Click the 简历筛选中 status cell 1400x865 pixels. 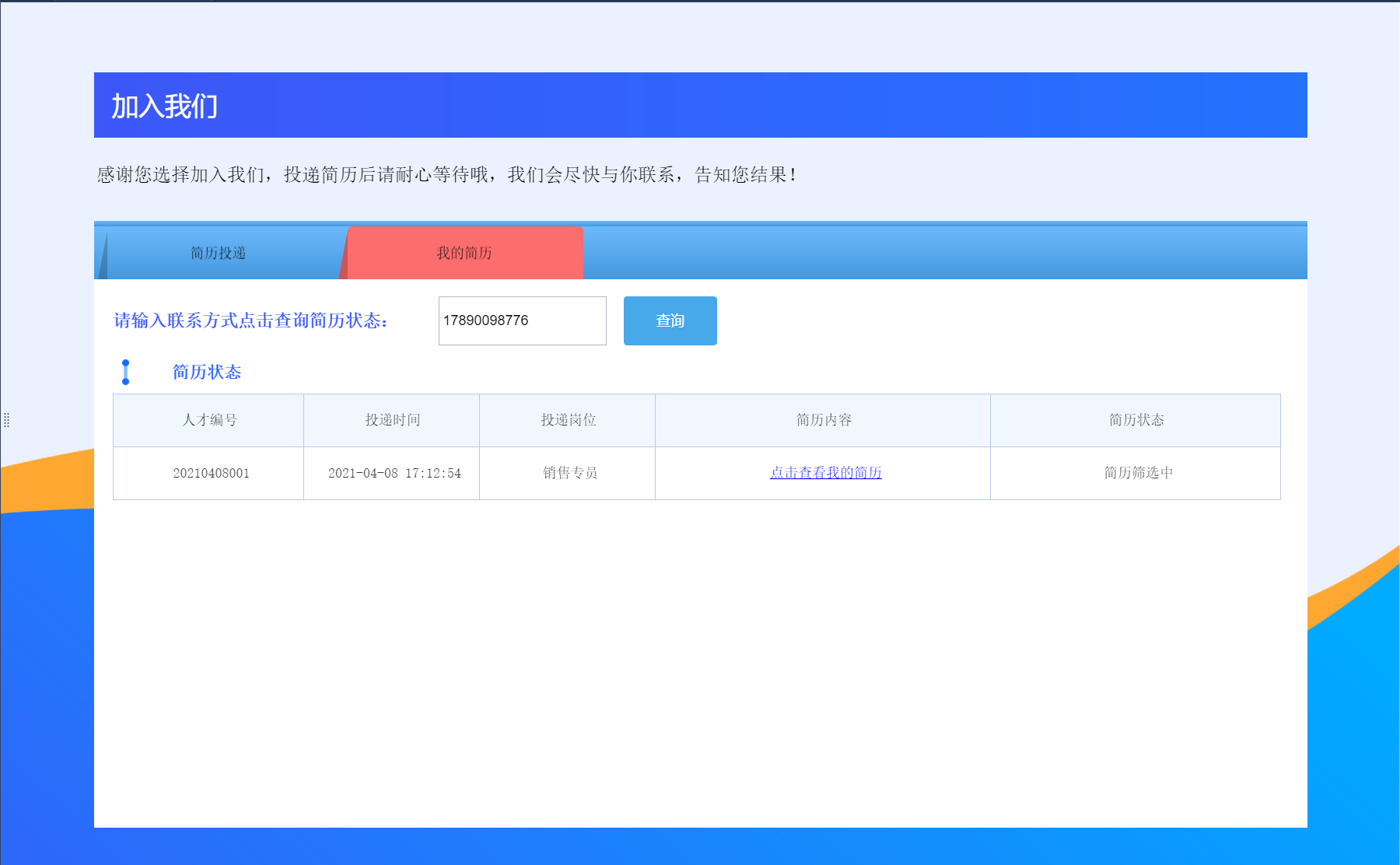pyautogui.click(x=1136, y=473)
